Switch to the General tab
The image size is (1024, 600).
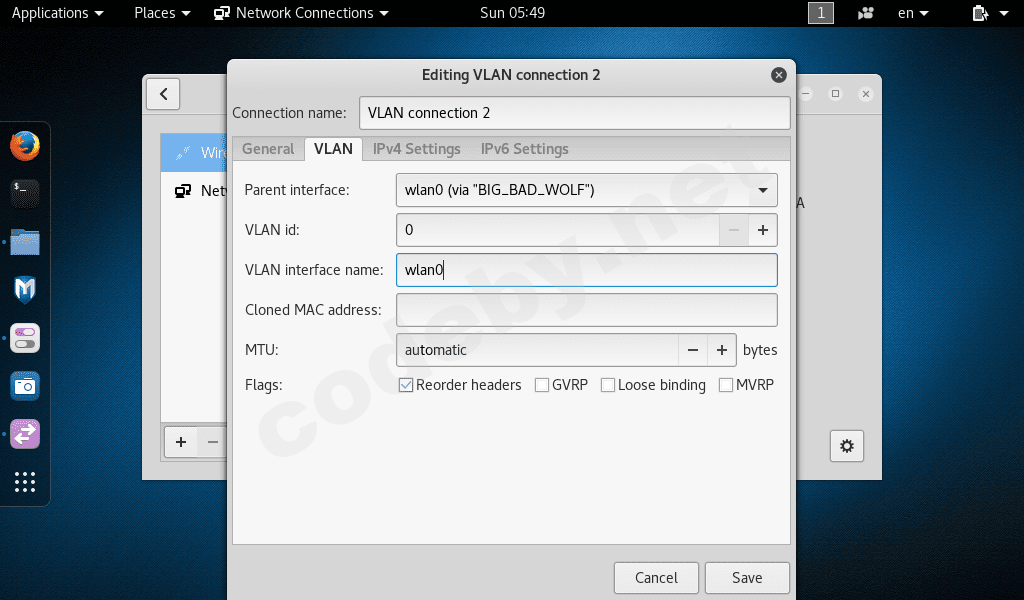pyautogui.click(x=268, y=149)
